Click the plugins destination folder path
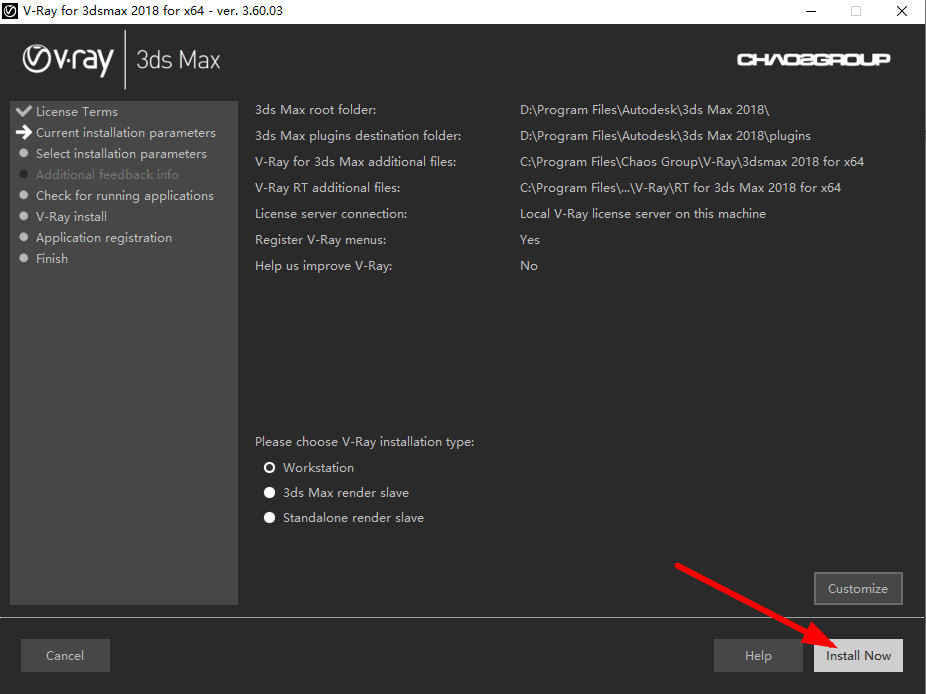 pos(665,136)
